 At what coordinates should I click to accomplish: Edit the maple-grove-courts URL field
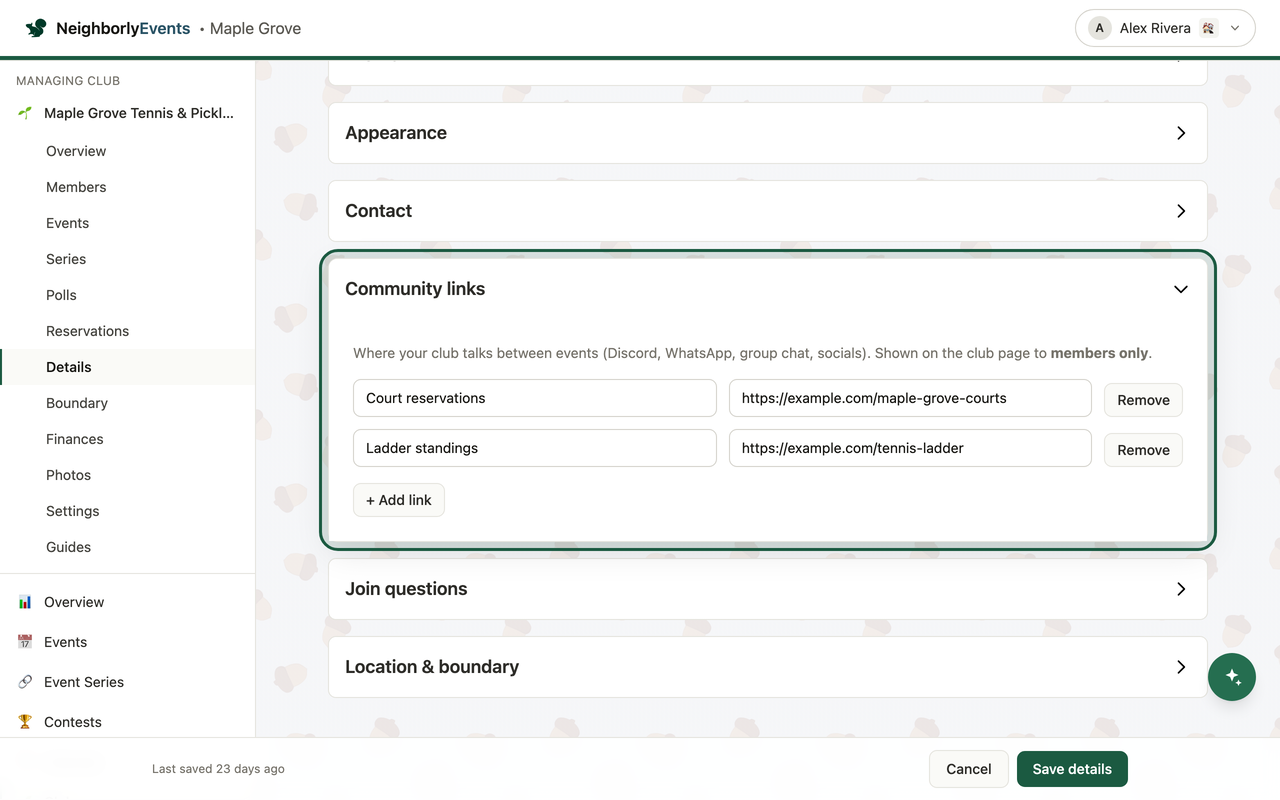(x=910, y=398)
